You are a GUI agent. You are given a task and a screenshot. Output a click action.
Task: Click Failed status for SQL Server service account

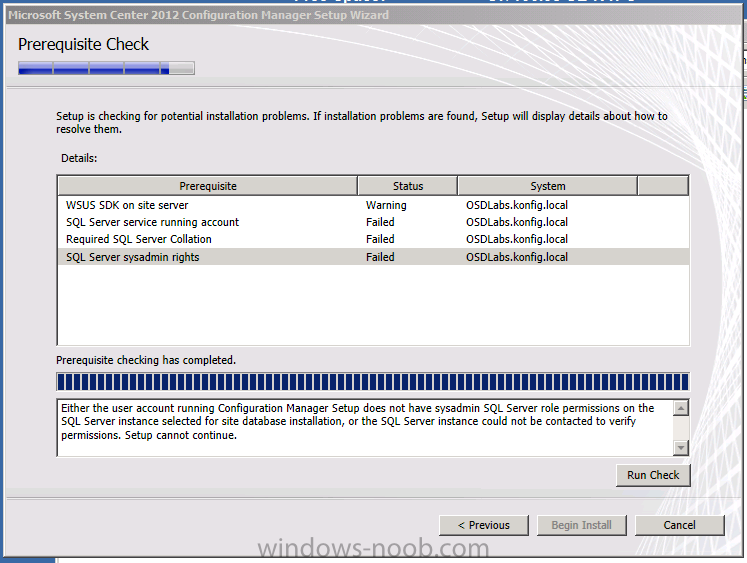click(380, 222)
